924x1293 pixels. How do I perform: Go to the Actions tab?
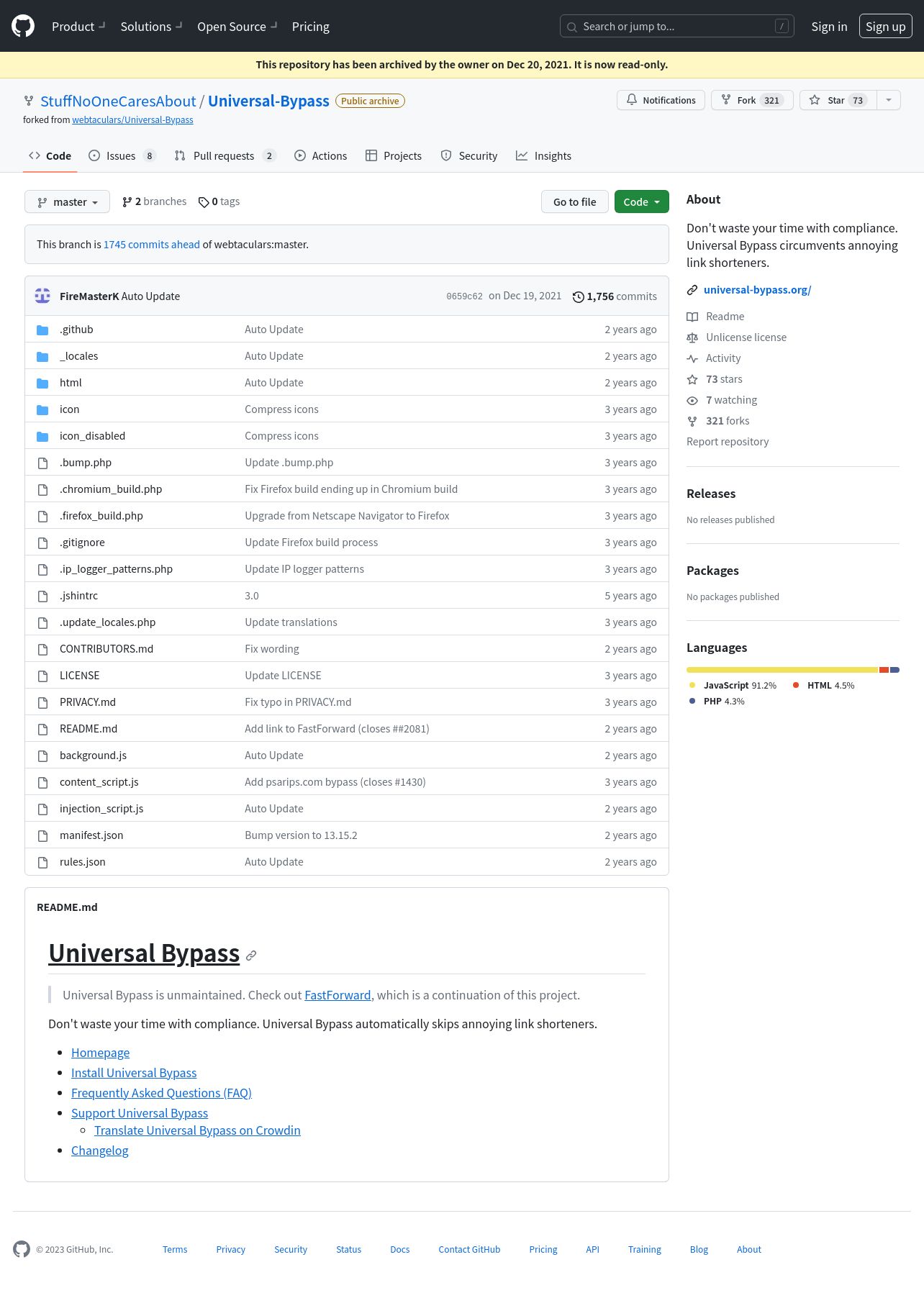[320, 156]
